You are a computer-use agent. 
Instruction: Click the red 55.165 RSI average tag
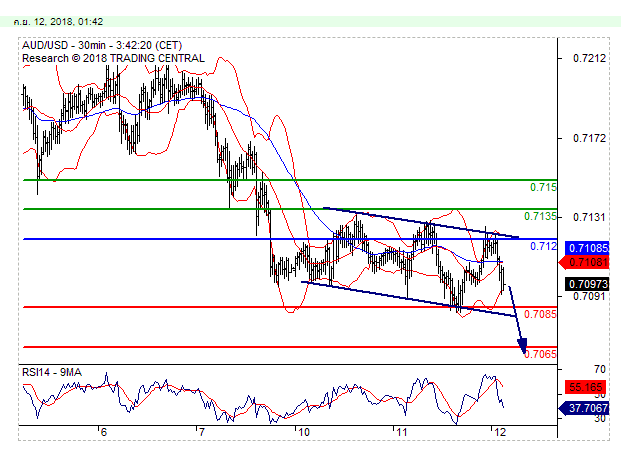[x=587, y=387]
